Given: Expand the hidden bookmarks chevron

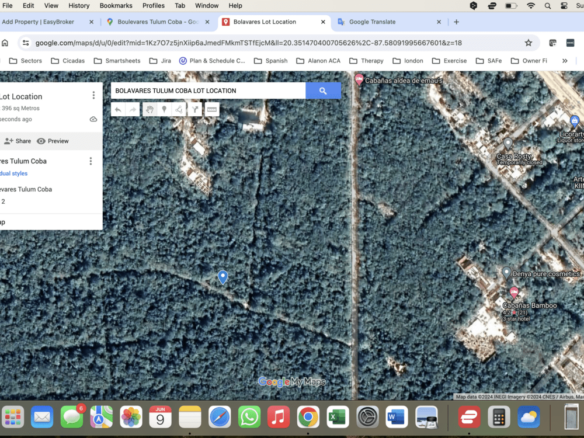Looking at the screenshot, I should tap(565, 60).
